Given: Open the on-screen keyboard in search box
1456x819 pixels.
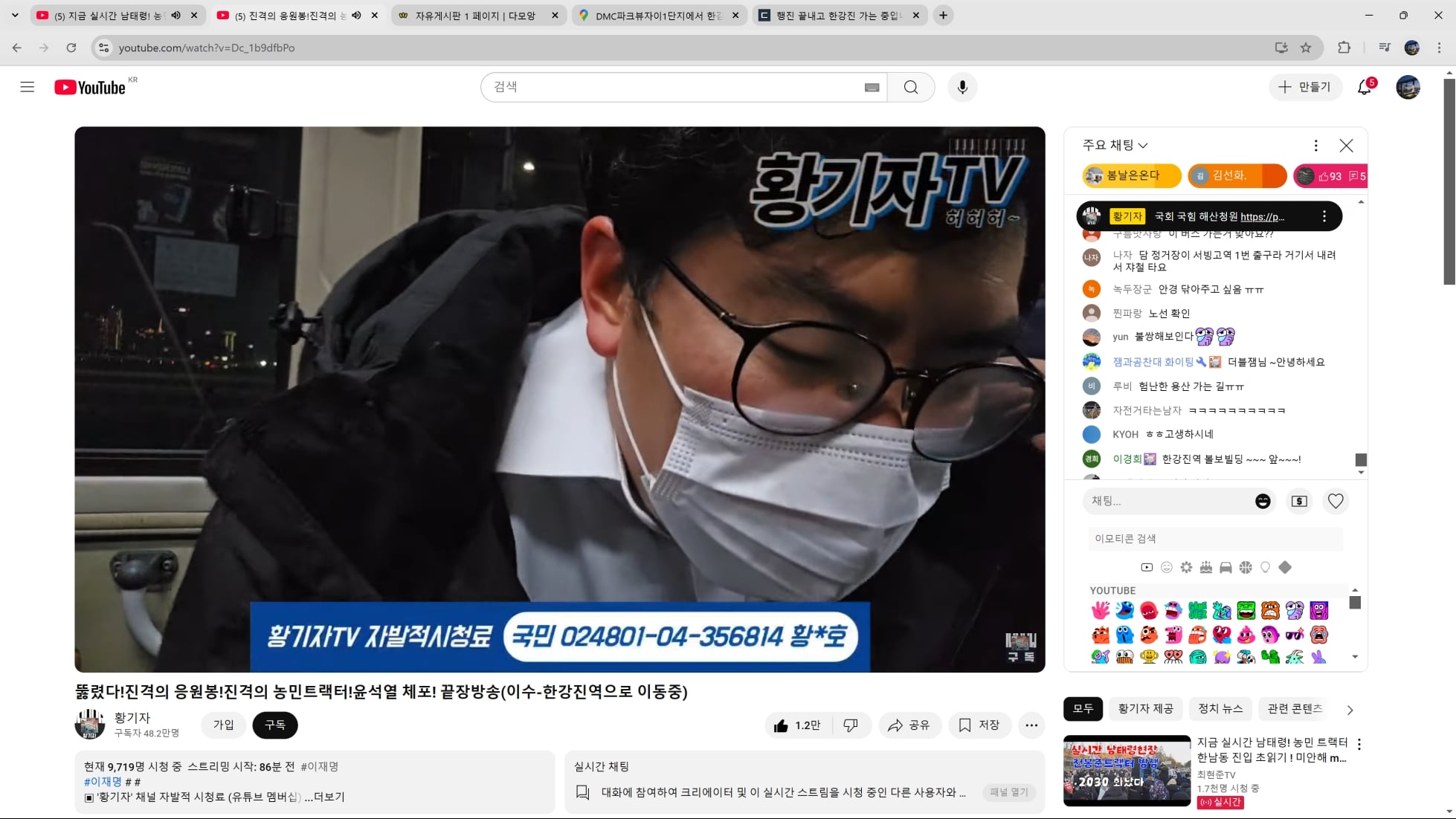Looking at the screenshot, I should 872,88.
